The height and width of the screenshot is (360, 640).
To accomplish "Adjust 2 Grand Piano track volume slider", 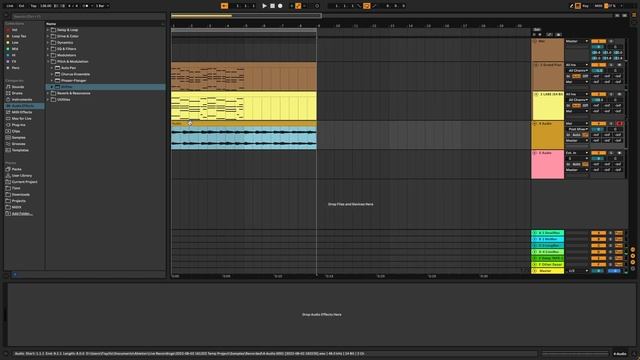I will tap(598, 71).
